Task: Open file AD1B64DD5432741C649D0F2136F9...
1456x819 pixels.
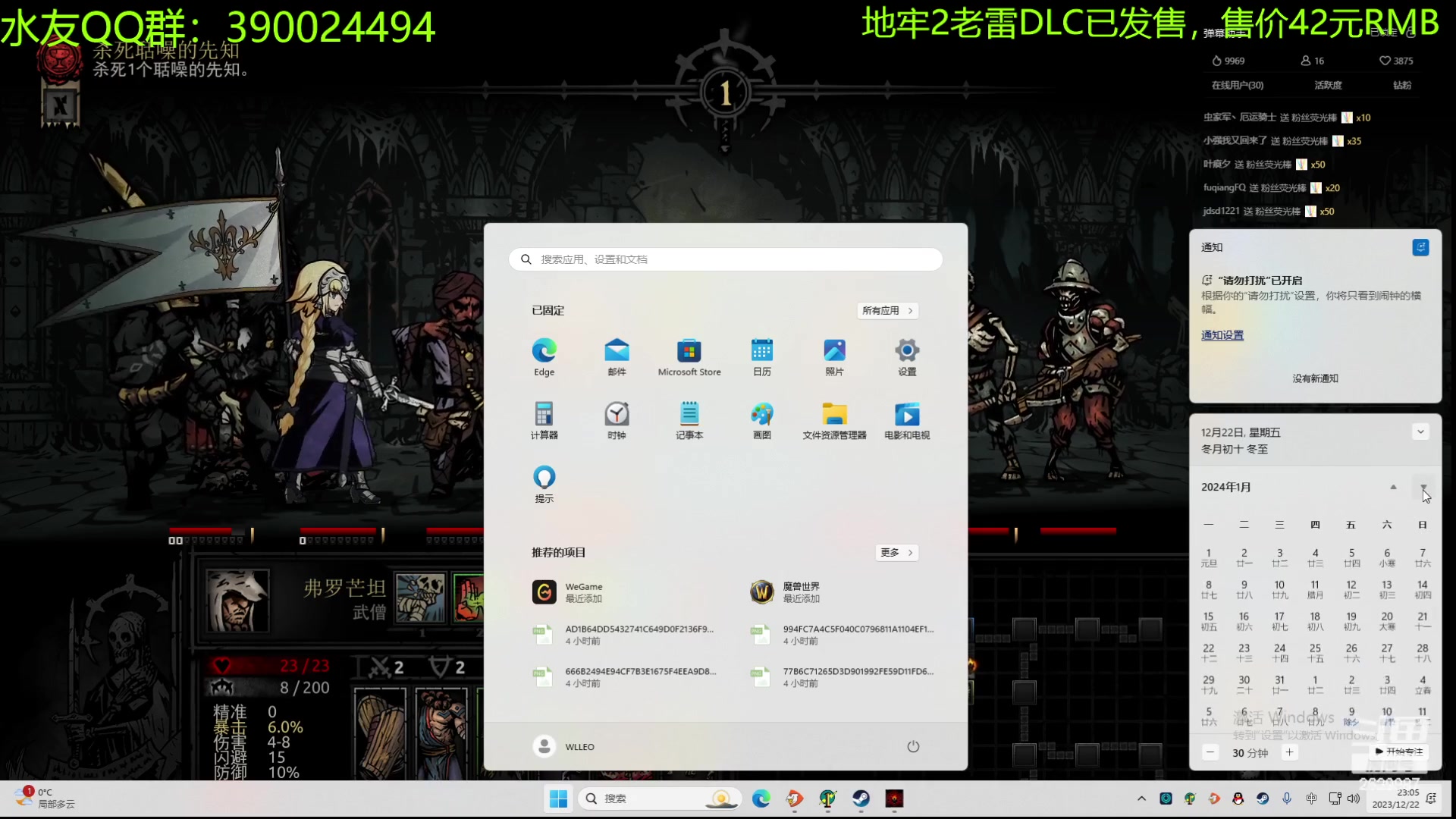Action: pos(622,635)
